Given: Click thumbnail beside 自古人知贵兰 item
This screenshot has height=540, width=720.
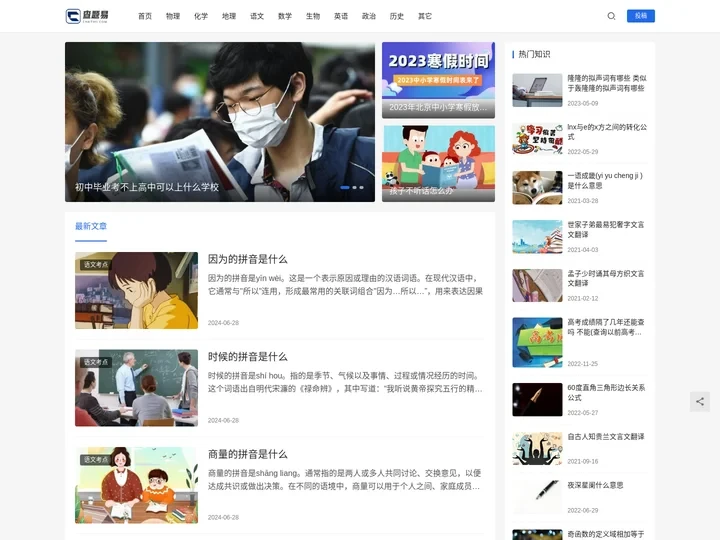Looking at the screenshot, I should coord(537,449).
